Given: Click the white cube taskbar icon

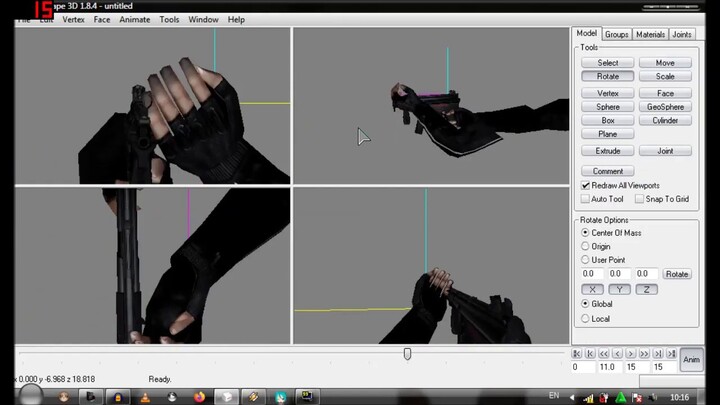Looking at the screenshot, I should point(227,397).
